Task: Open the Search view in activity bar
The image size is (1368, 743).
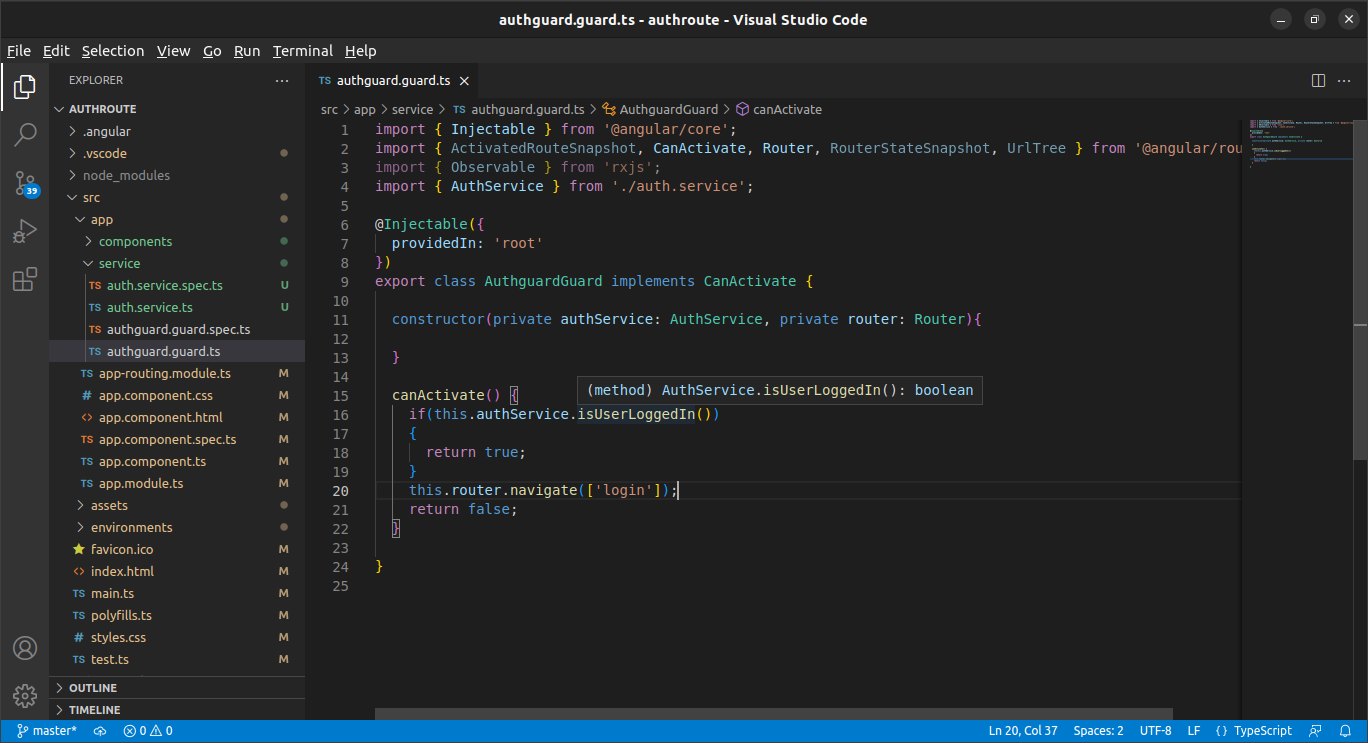Action: [25, 135]
